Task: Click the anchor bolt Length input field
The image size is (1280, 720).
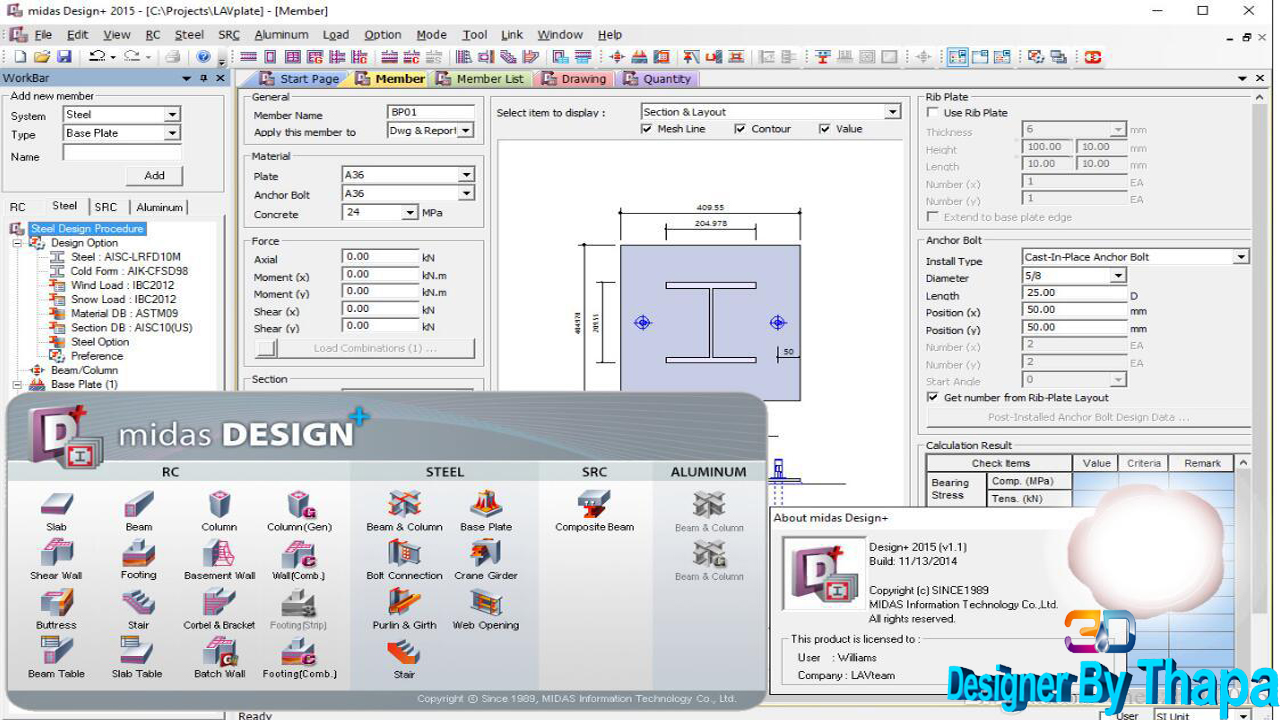Action: (x=1074, y=293)
